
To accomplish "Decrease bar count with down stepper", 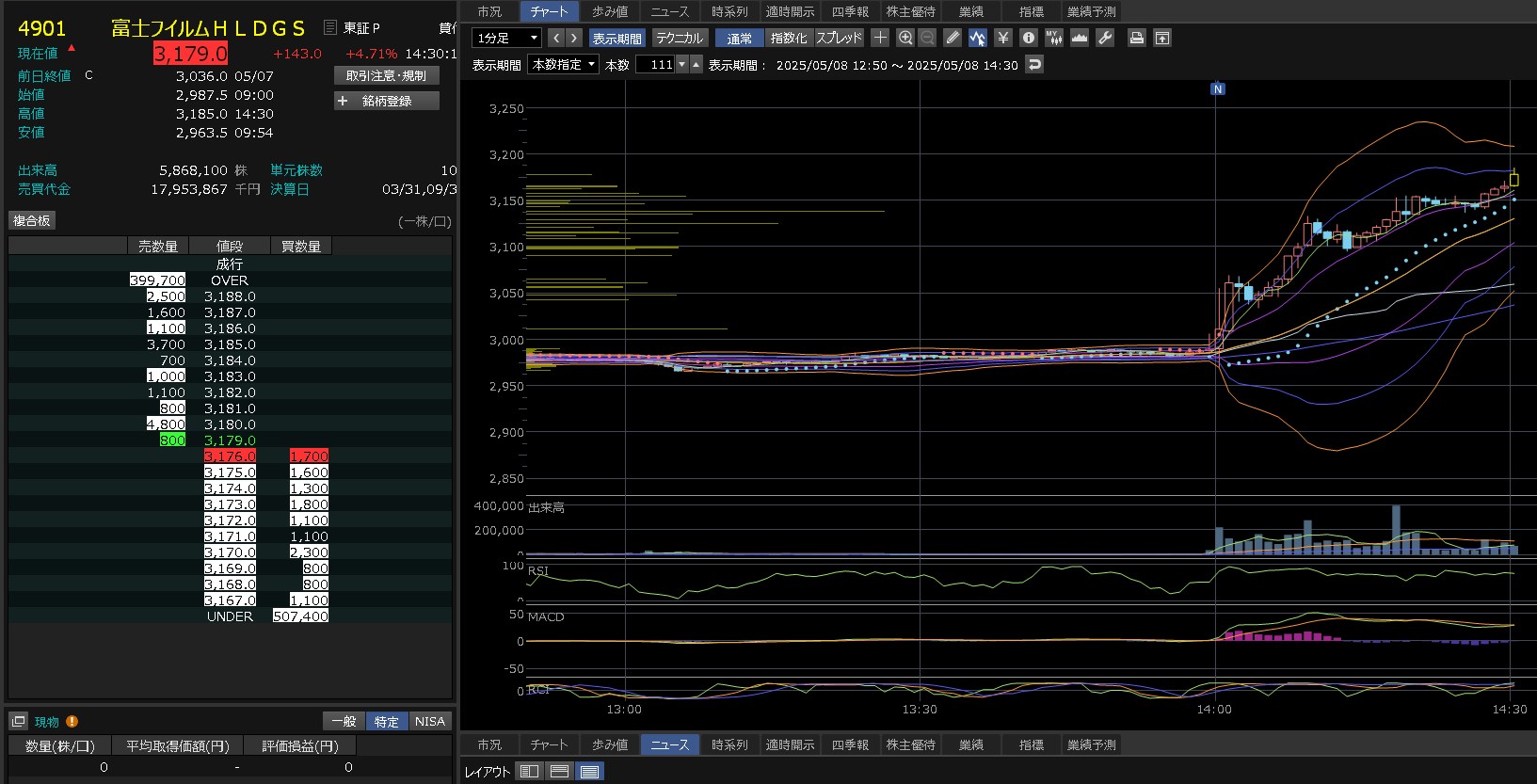I will pos(682,64).
